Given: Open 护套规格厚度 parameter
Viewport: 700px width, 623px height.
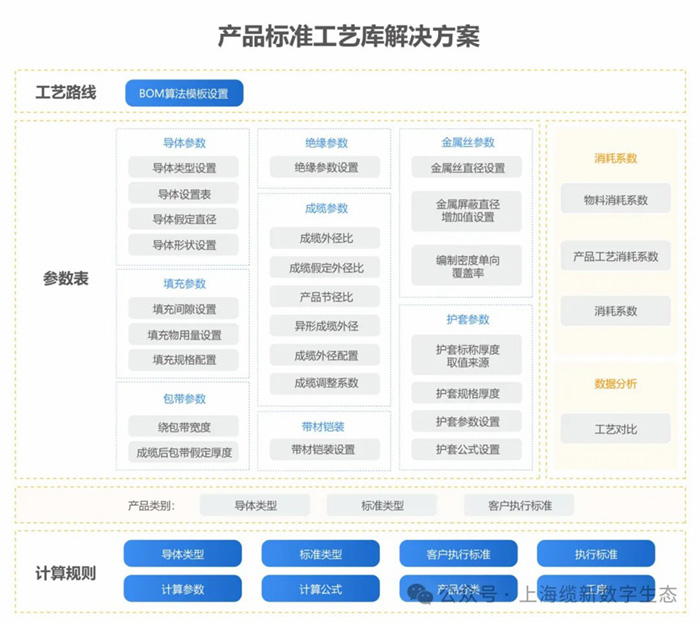Looking at the screenshot, I should (467, 393).
